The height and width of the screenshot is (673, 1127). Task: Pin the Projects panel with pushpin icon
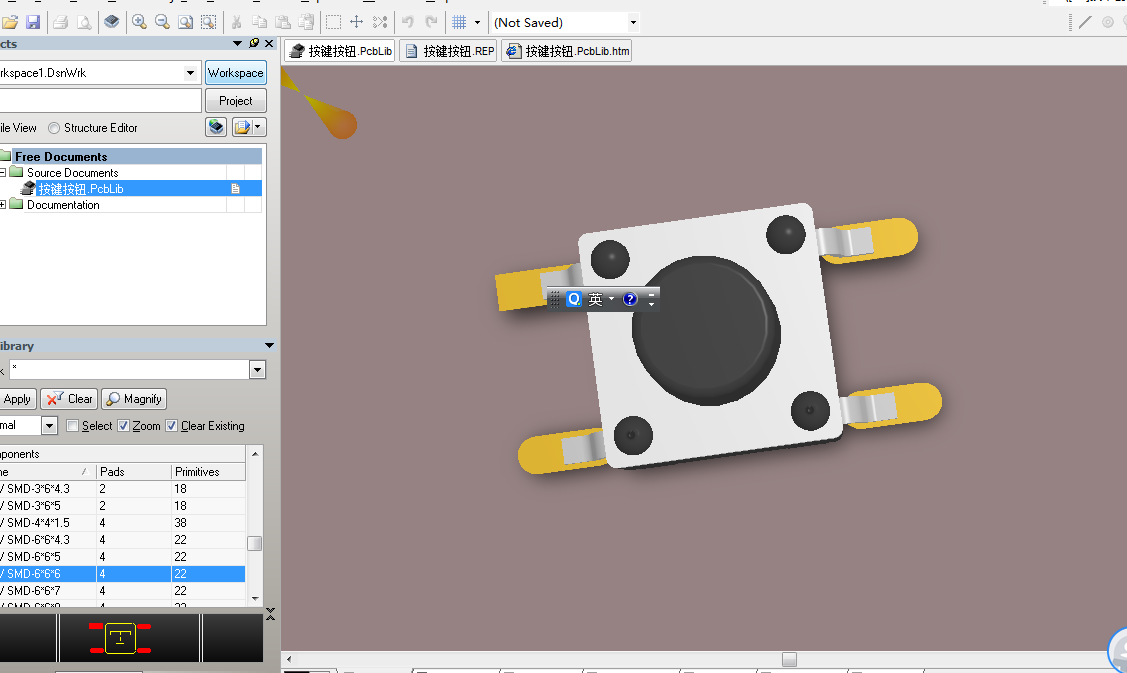(x=254, y=44)
